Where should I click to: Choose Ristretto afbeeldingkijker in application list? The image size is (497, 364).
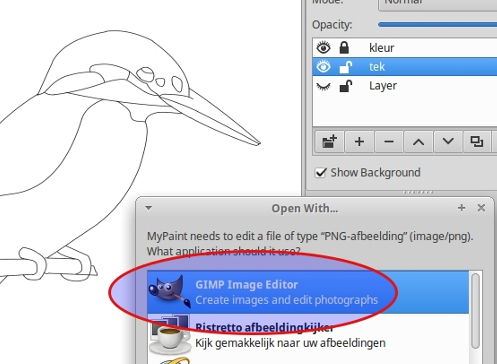308,335
